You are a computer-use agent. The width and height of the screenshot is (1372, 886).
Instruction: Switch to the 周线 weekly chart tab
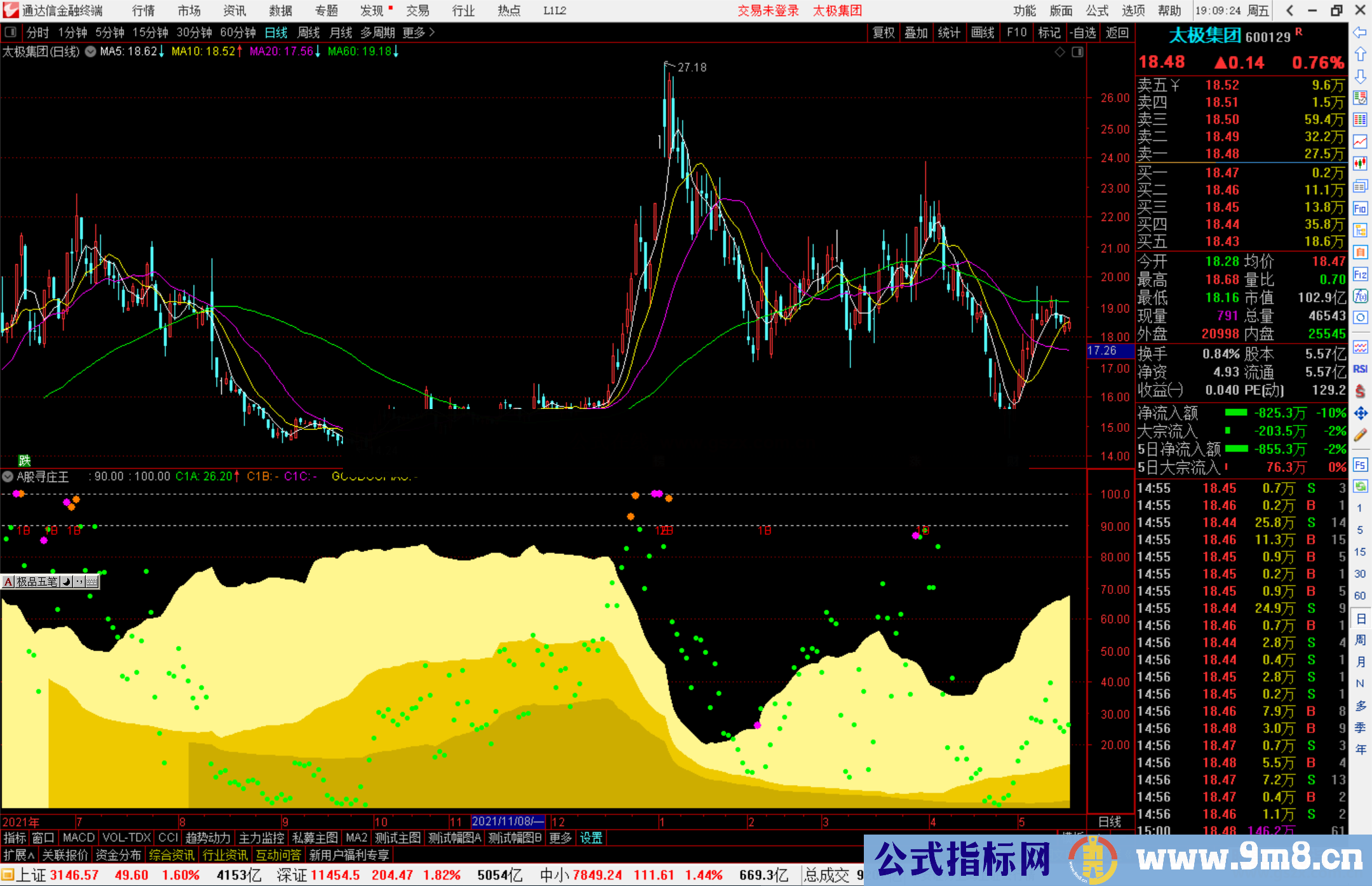pyautogui.click(x=309, y=33)
